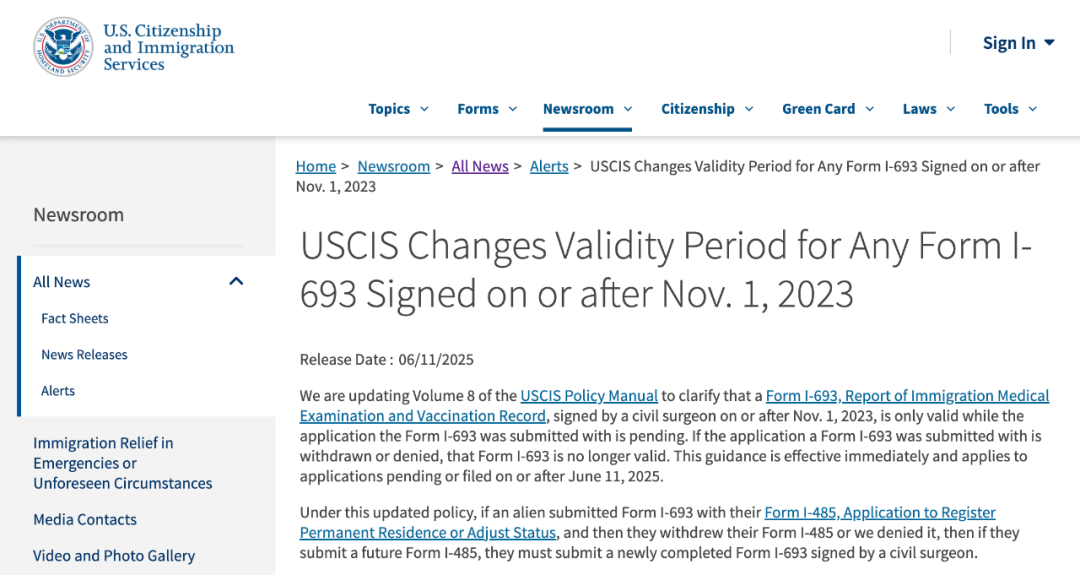This screenshot has width=1080, height=575.
Task: Collapse the All News sidebar section
Action: tap(236, 281)
